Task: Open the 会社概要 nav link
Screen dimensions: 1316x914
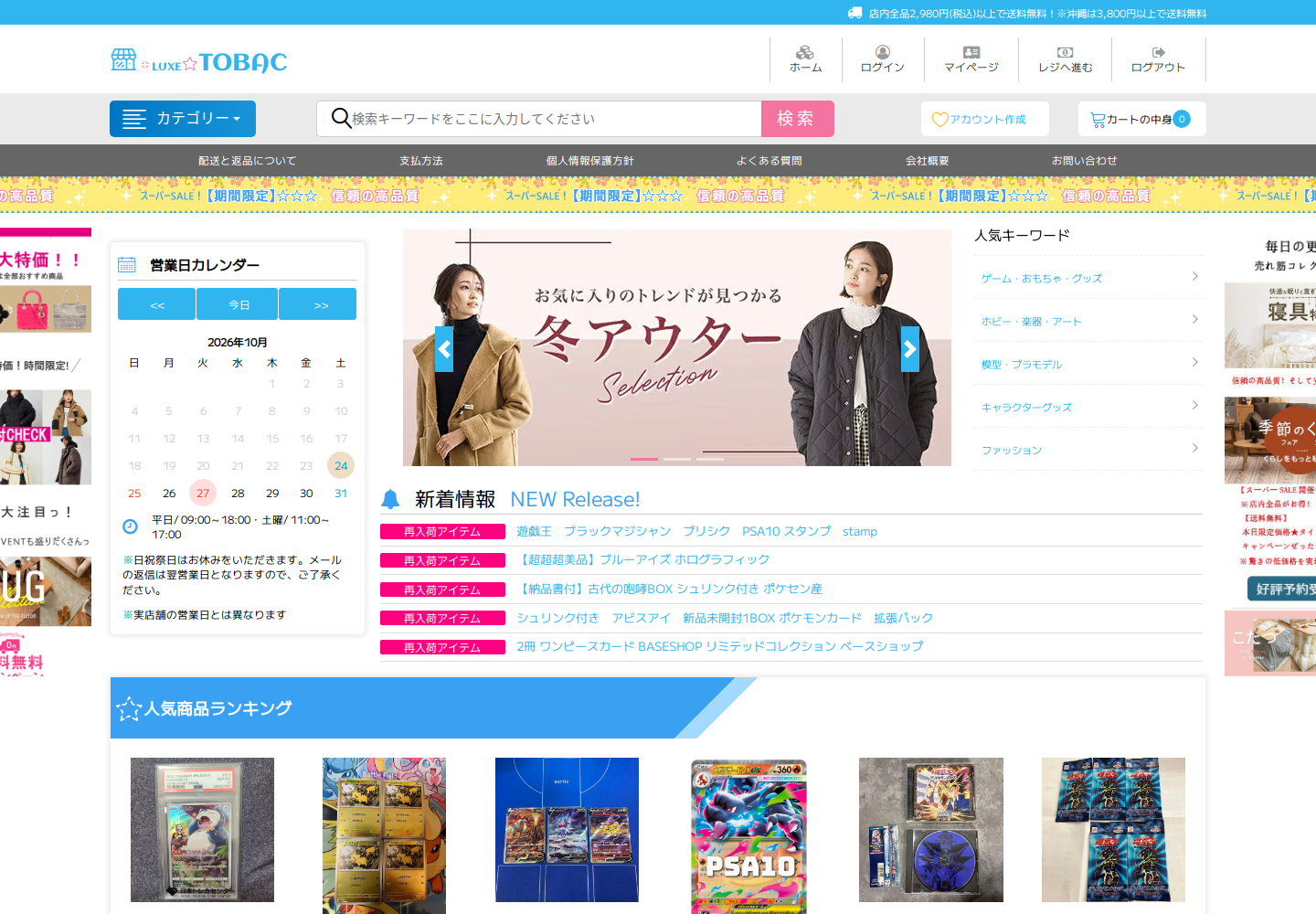Action: coord(928,161)
